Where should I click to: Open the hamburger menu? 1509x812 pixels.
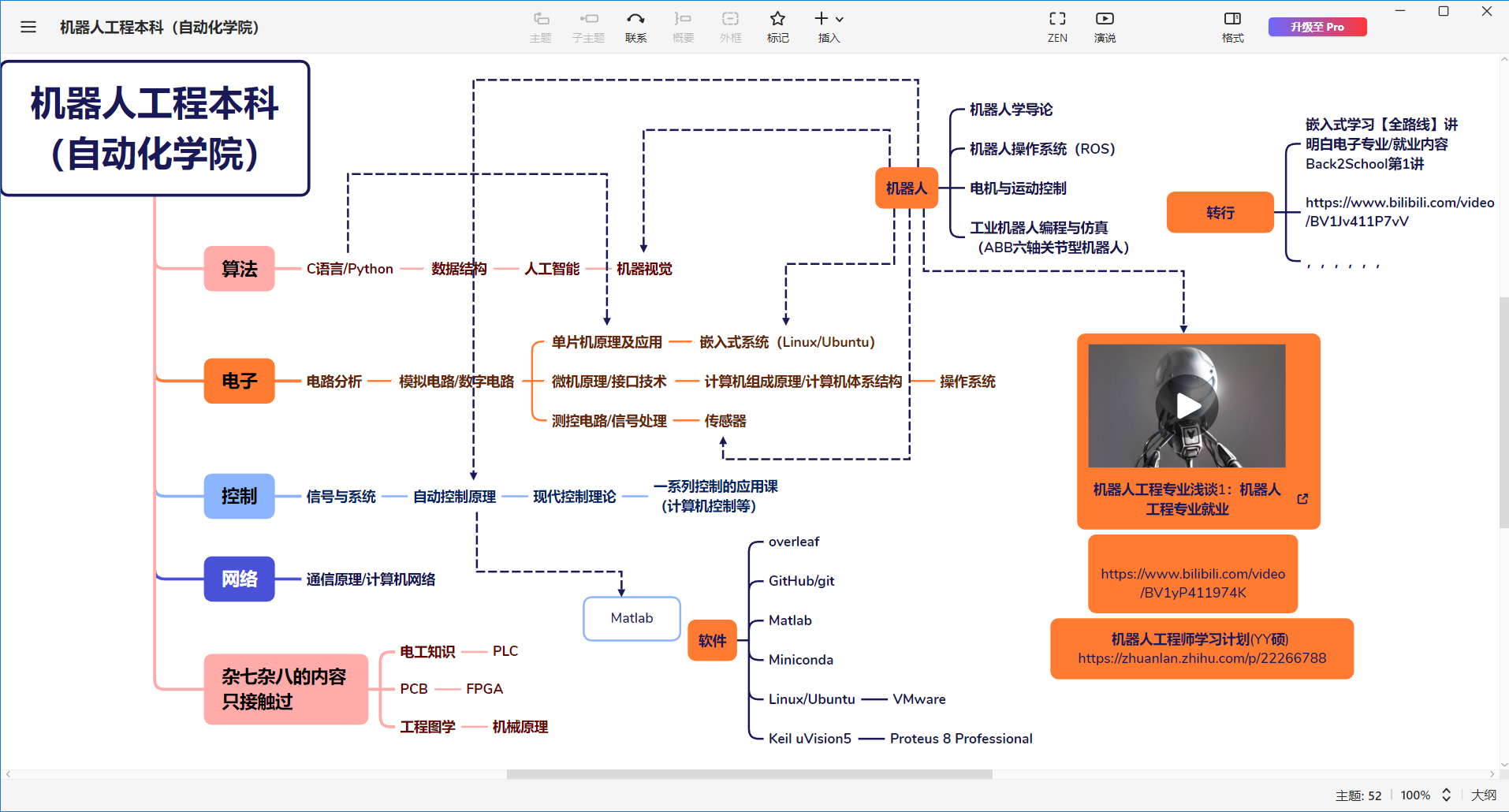tap(28, 27)
